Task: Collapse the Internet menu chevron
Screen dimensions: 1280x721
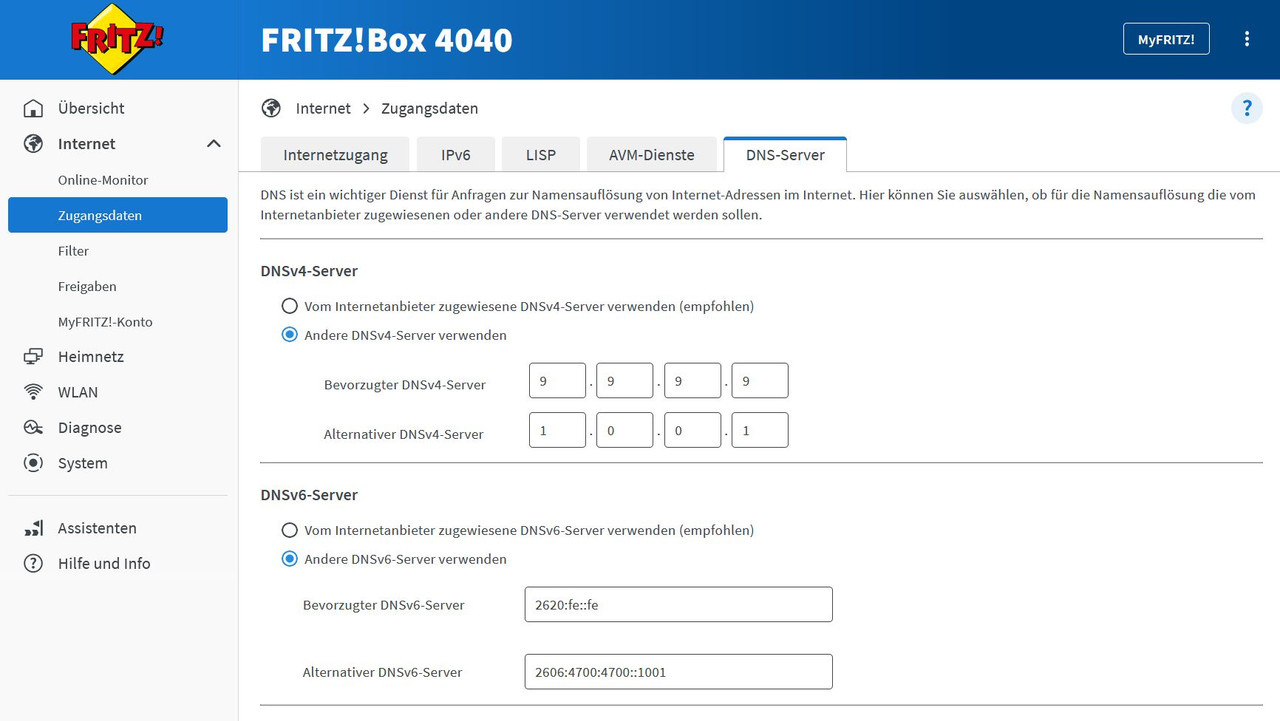Action: 214,144
